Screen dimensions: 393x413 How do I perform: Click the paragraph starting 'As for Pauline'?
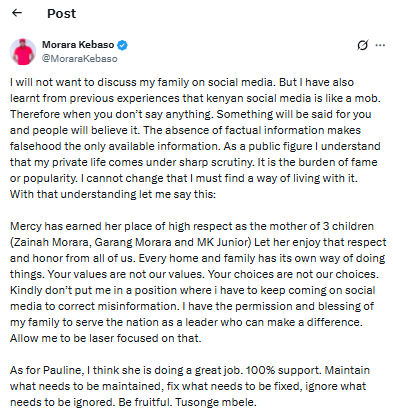[x=190, y=386]
